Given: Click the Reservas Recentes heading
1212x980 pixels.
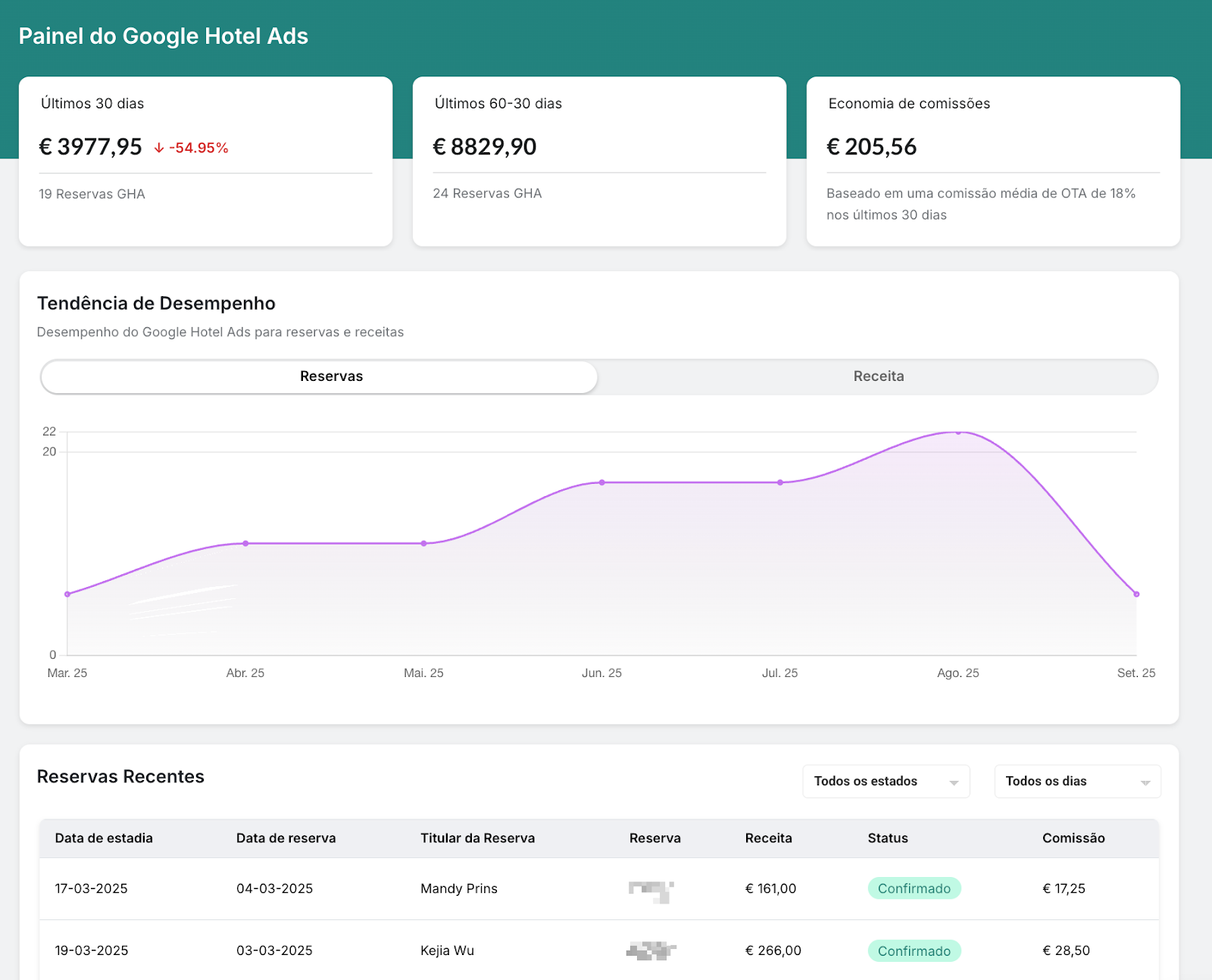Looking at the screenshot, I should pyautogui.click(x=120, y=777).
